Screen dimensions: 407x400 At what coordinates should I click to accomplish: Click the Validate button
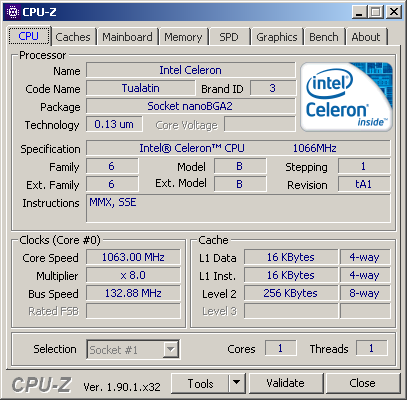coord(286,384)
